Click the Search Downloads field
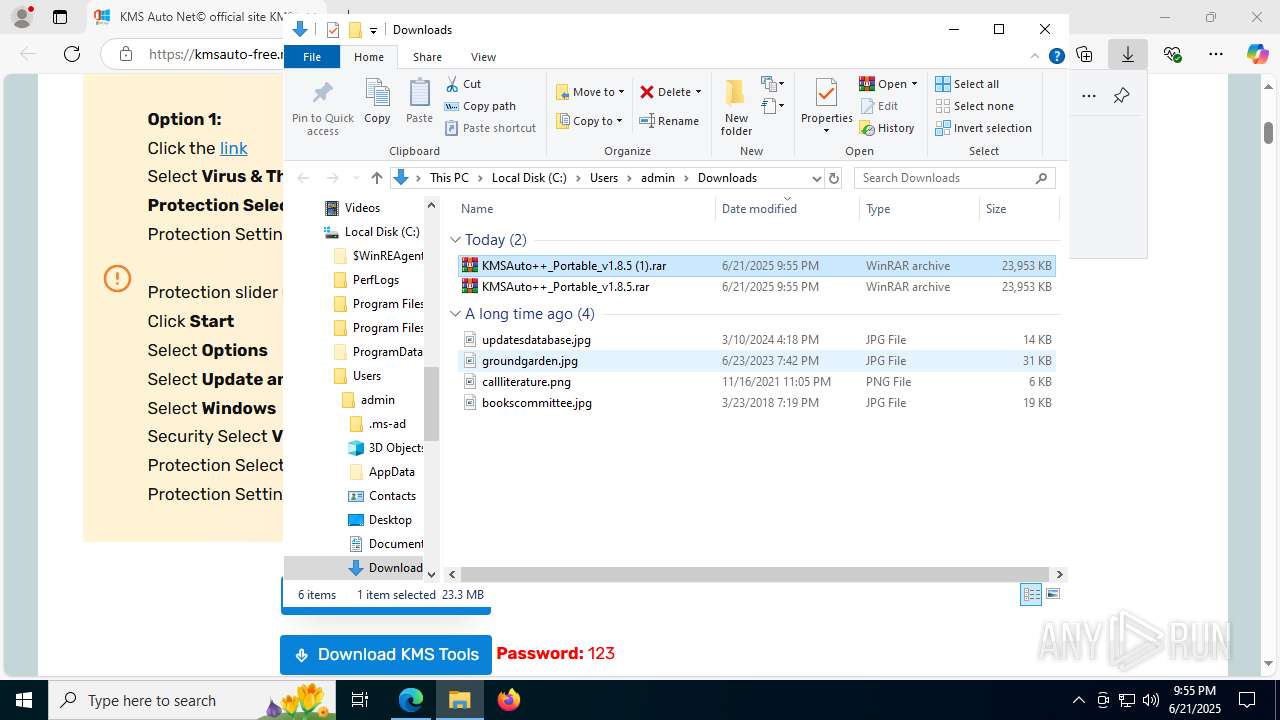Image resolution: width=1280 pixels, height=720 pixels. tap(954, 178)
